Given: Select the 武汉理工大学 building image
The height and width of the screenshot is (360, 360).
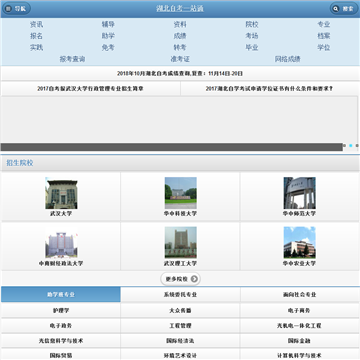Looking at the screenshot, I should click(180, 242).
